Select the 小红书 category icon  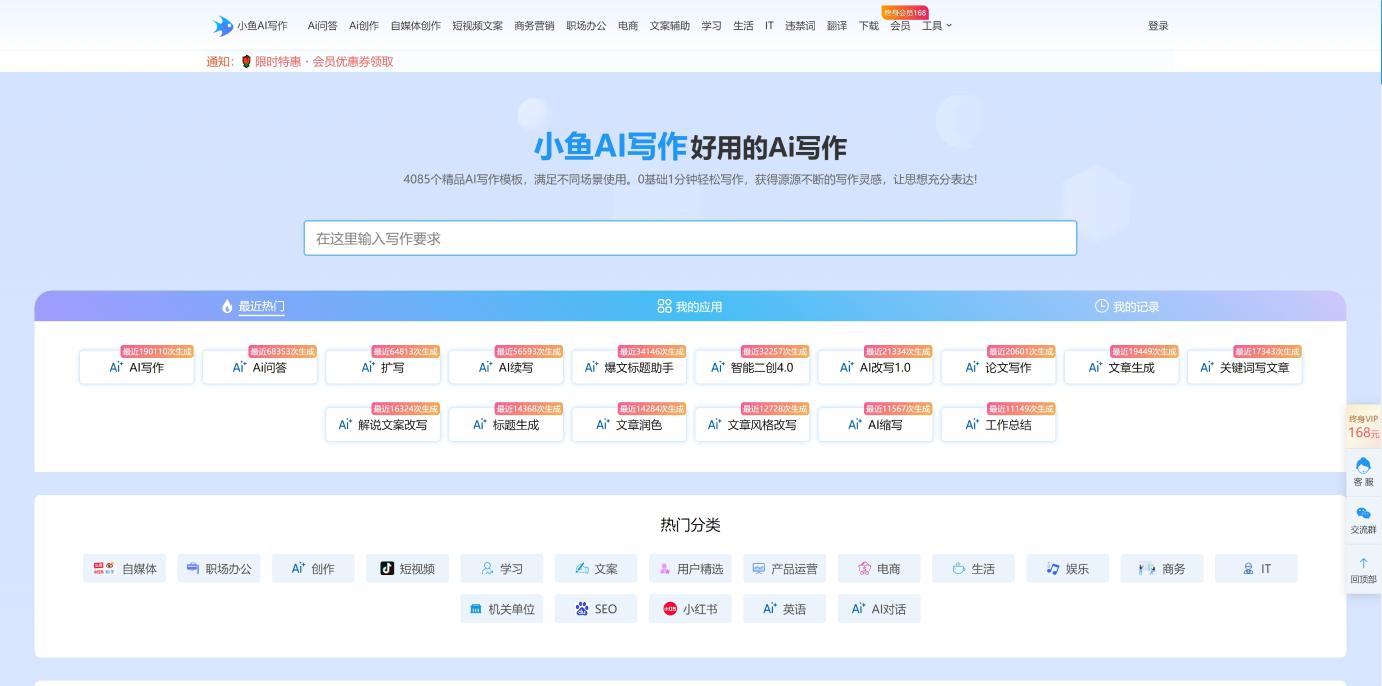(670, 609)
